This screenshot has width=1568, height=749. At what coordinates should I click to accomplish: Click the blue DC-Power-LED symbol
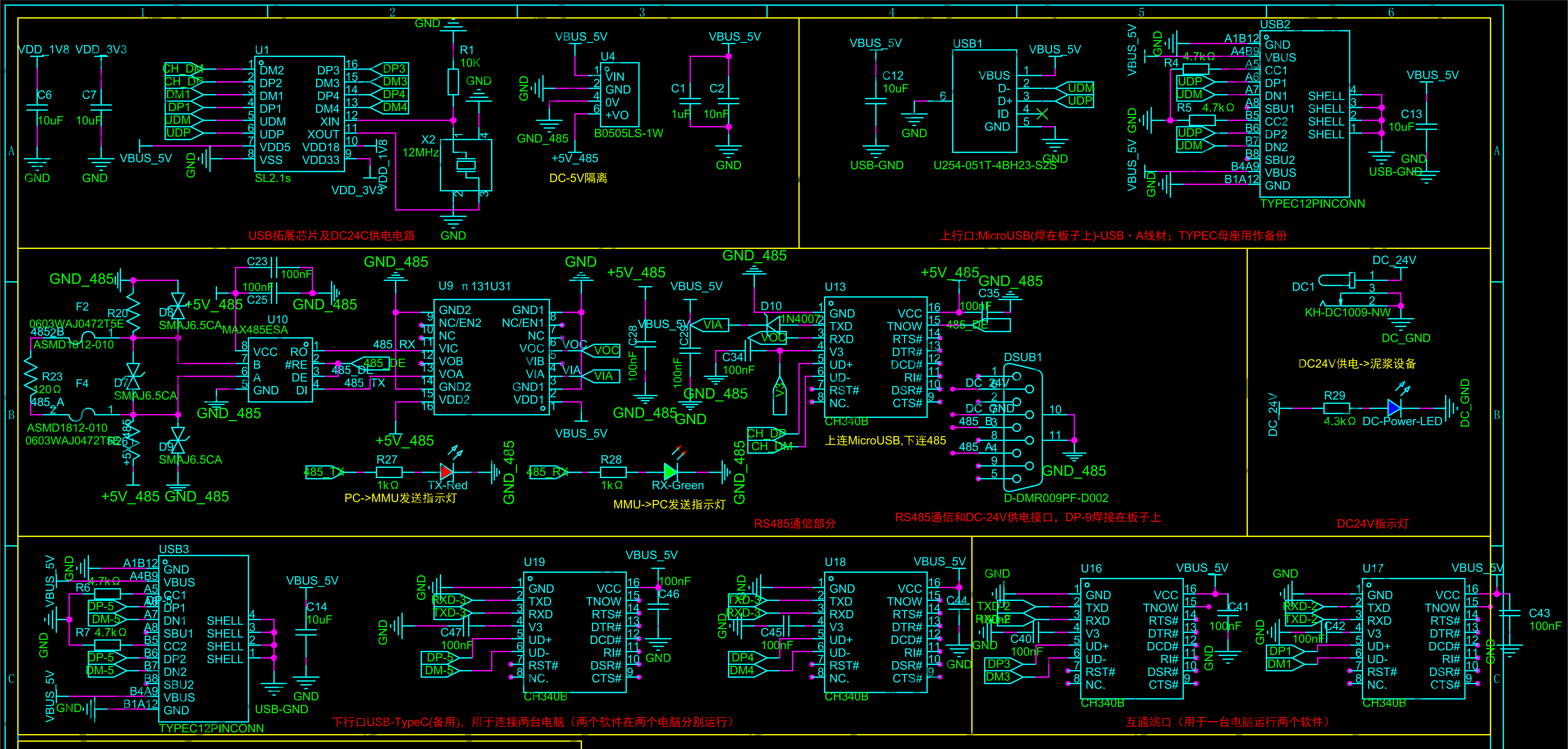pyautogui.click(x=1394, y=408)
